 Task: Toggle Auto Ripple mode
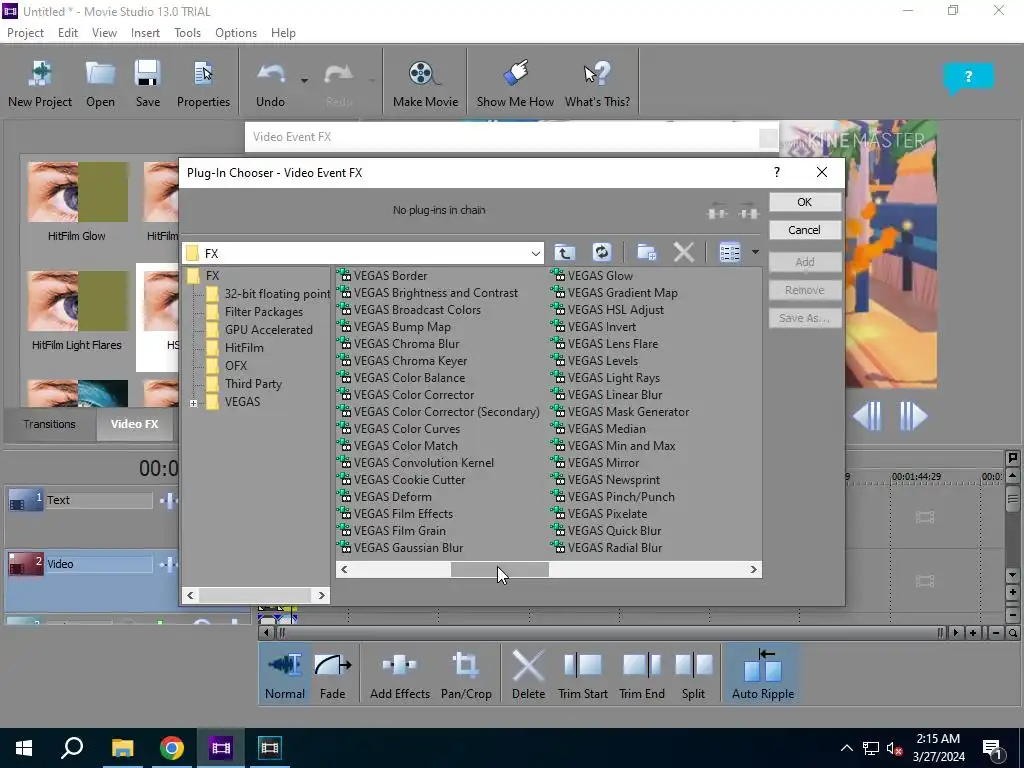[x=763, y=674]
